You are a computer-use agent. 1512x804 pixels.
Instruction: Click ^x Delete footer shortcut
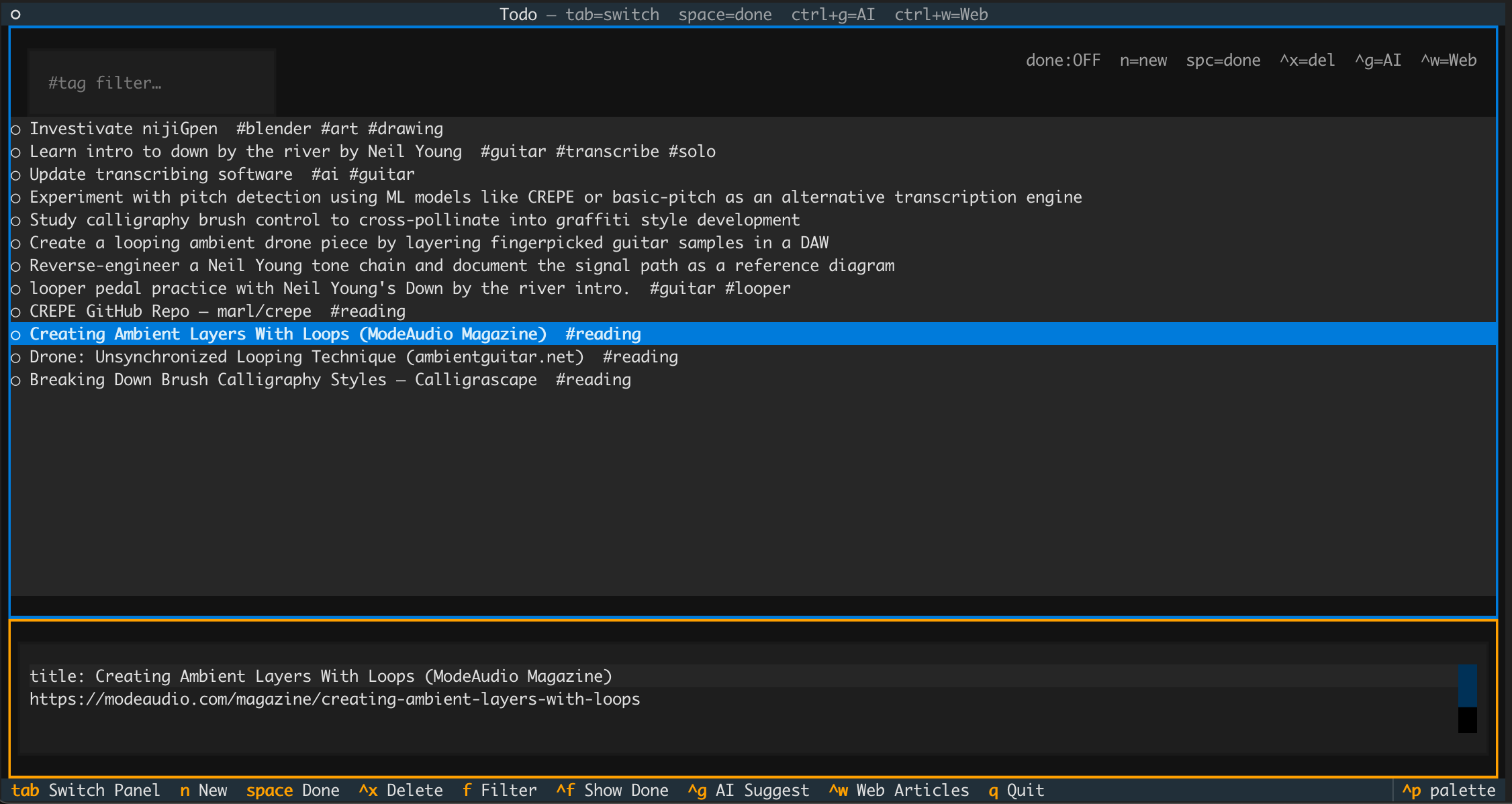401,791
